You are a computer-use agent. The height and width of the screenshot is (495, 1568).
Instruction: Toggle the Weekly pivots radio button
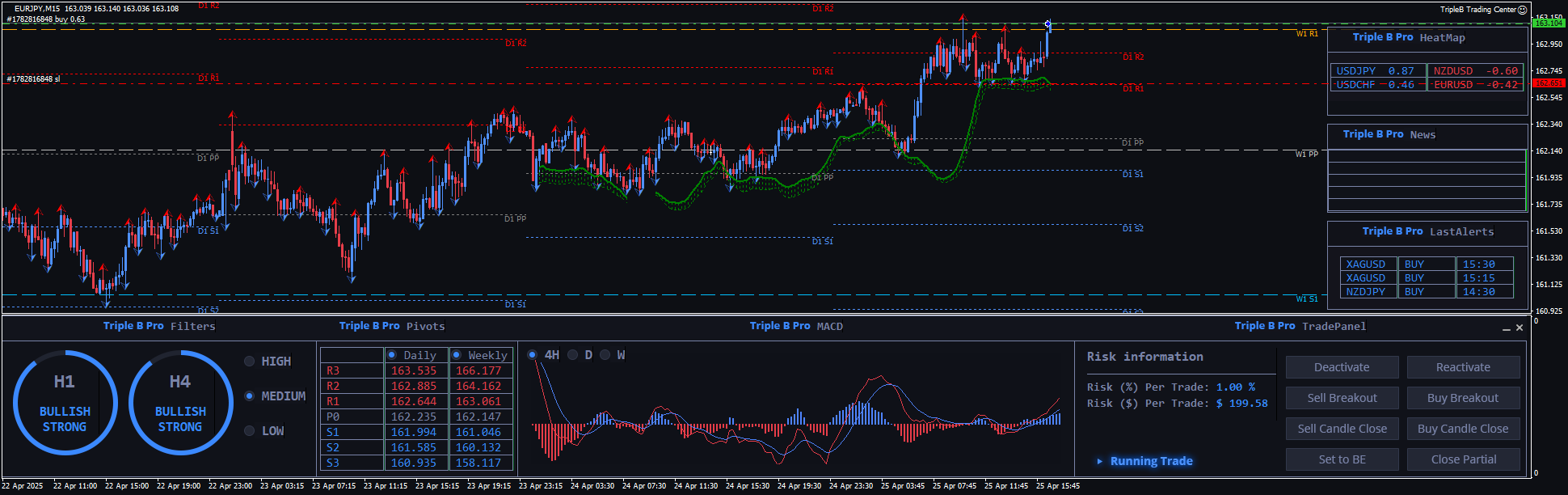point(457,355)
